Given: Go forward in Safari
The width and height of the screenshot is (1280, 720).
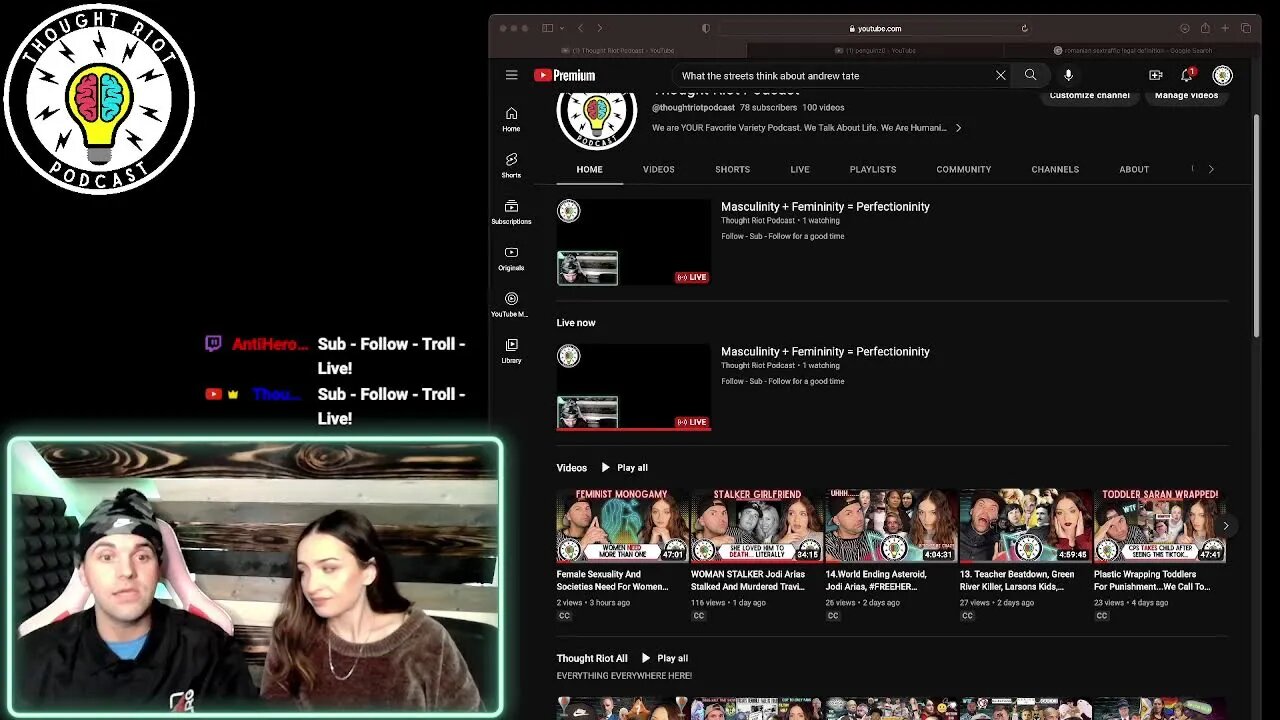Looking at the screenshot, I should coord(599,28).
